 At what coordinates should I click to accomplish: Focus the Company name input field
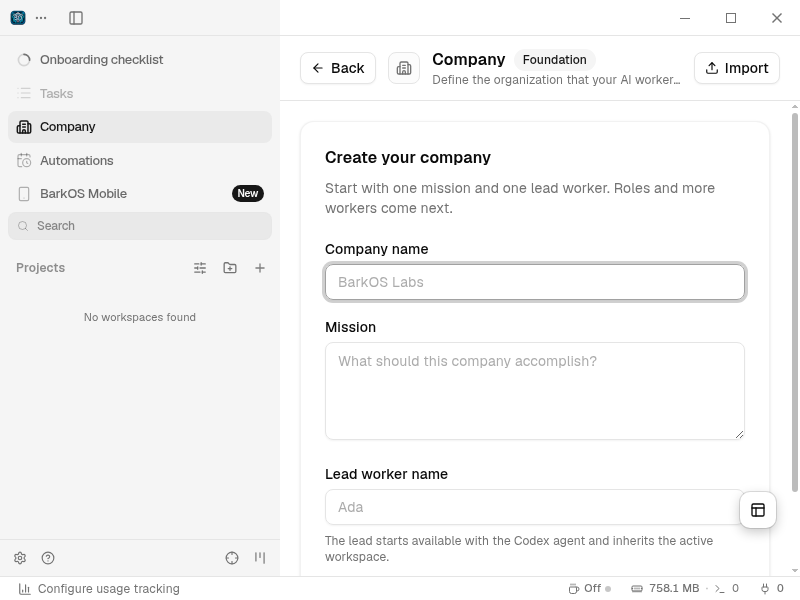click(535, 282)
